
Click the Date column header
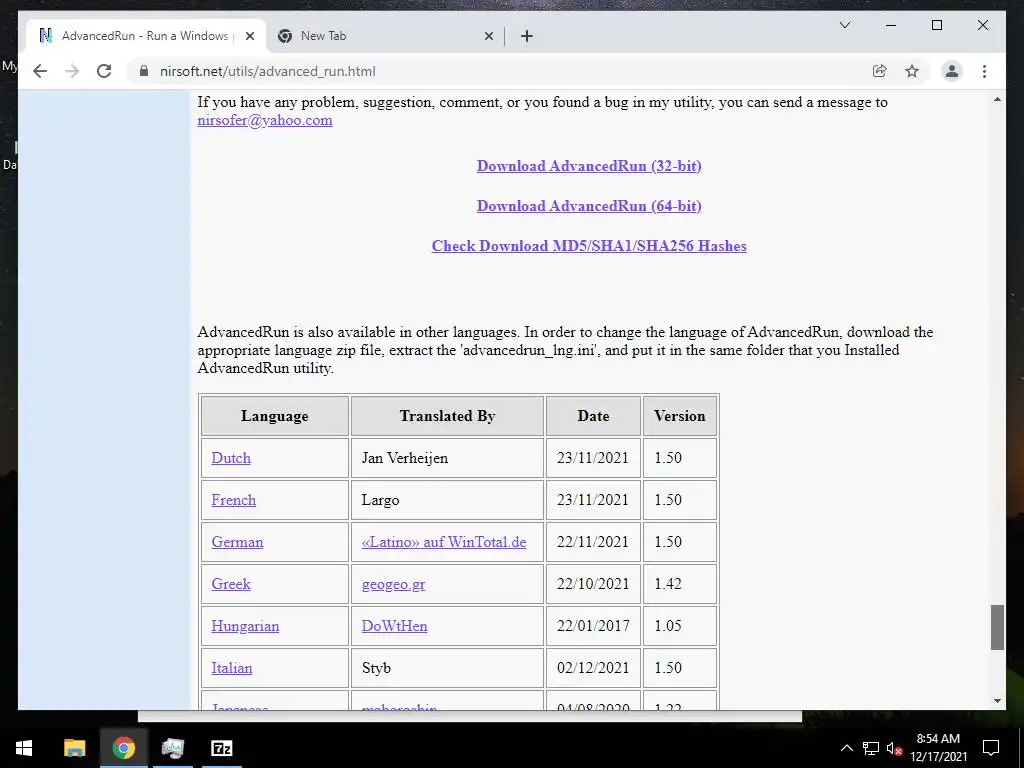(x=593, y=416)
